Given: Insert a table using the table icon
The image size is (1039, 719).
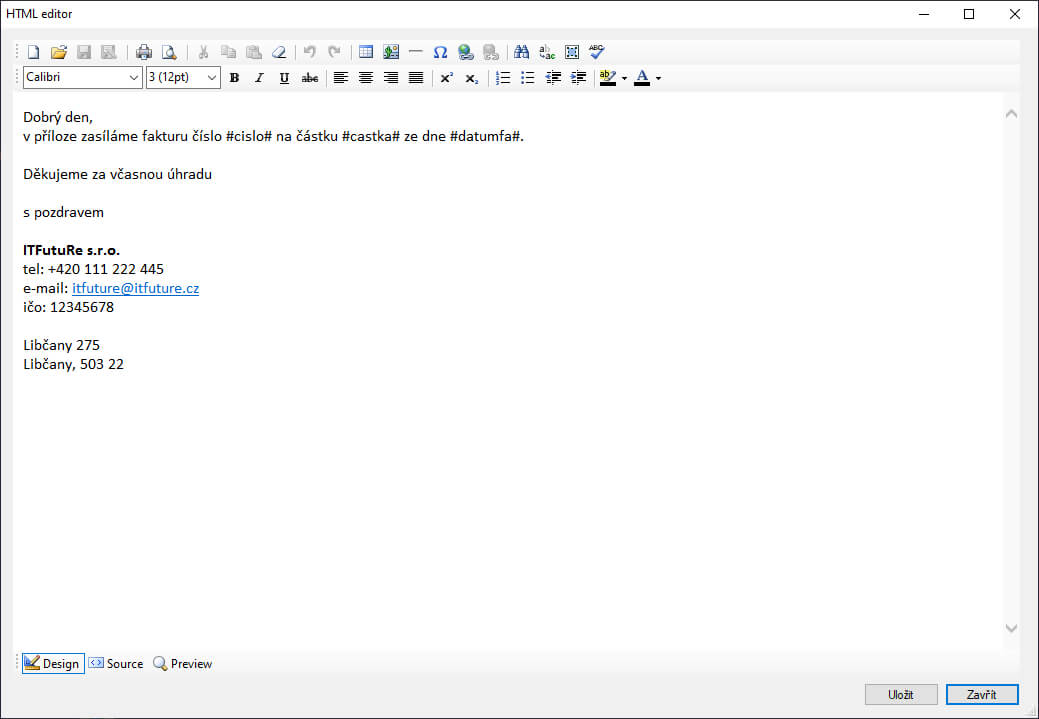Looking at the screenshot, I should [x=366, y=52].
